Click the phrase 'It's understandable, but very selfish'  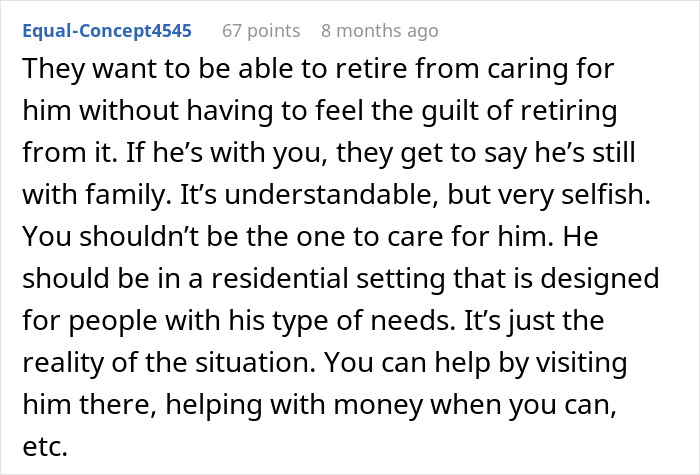415,195
